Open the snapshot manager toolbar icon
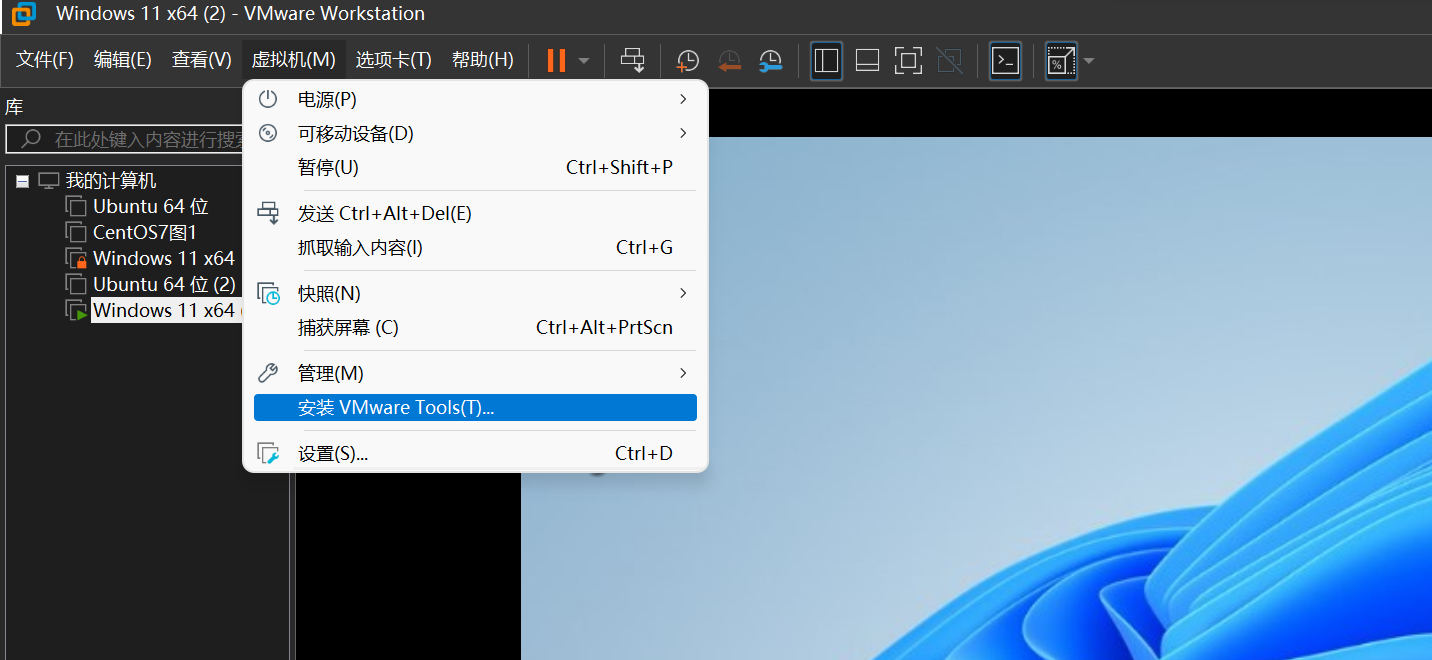This screenshot has height=660, width=1432. [x=770, y=61]
